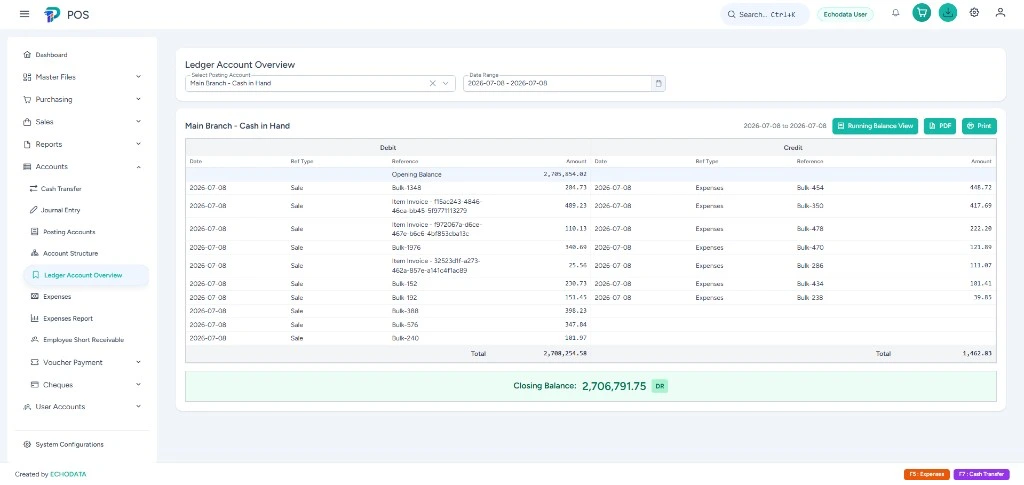Click the Account Structure icon
This screenshot has width=1024, height=485.
(35, 253)
